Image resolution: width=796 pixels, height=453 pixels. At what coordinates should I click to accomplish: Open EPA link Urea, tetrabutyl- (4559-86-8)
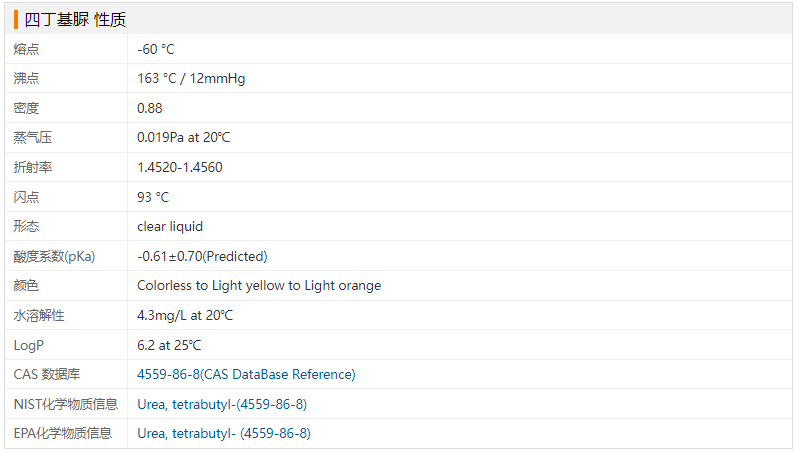[x=224, y=433]
